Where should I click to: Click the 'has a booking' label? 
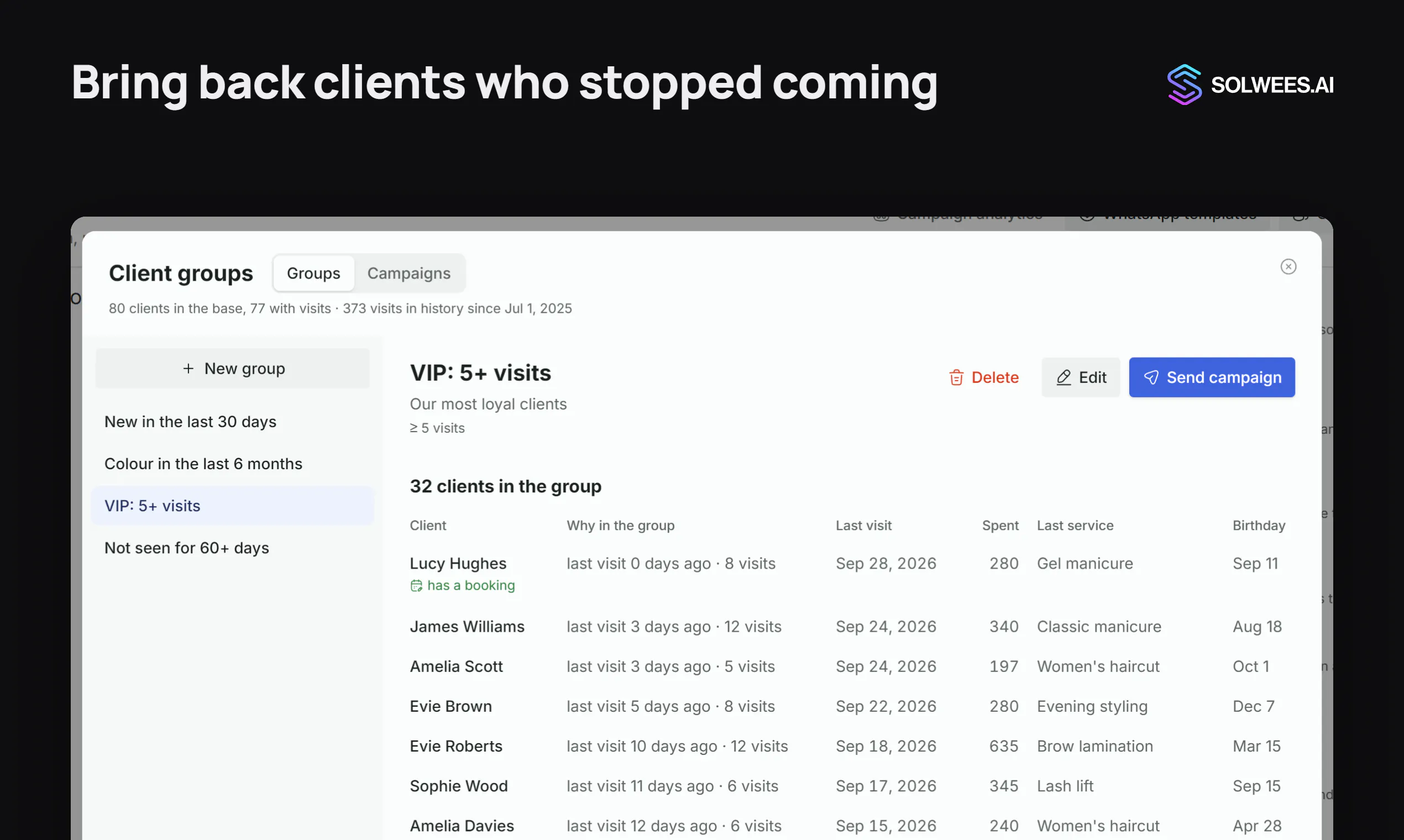(471, 586)
